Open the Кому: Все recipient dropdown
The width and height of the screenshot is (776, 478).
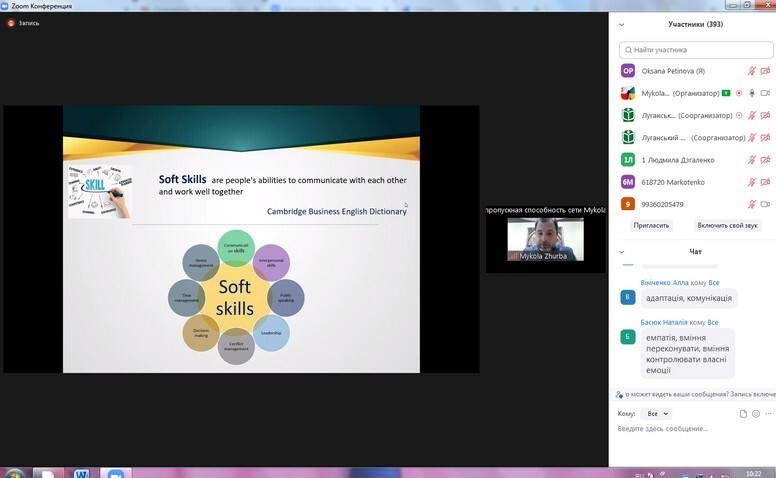coord(656,414)
